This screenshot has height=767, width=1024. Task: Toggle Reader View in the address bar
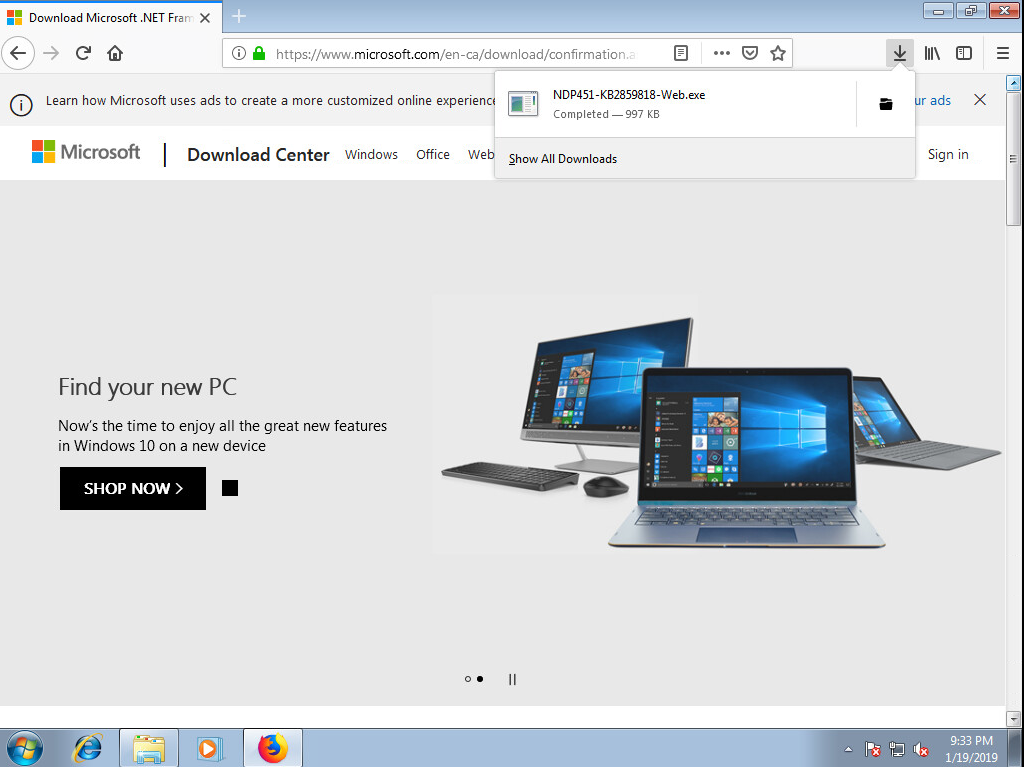pyautogui.click(x=680, y=54)
